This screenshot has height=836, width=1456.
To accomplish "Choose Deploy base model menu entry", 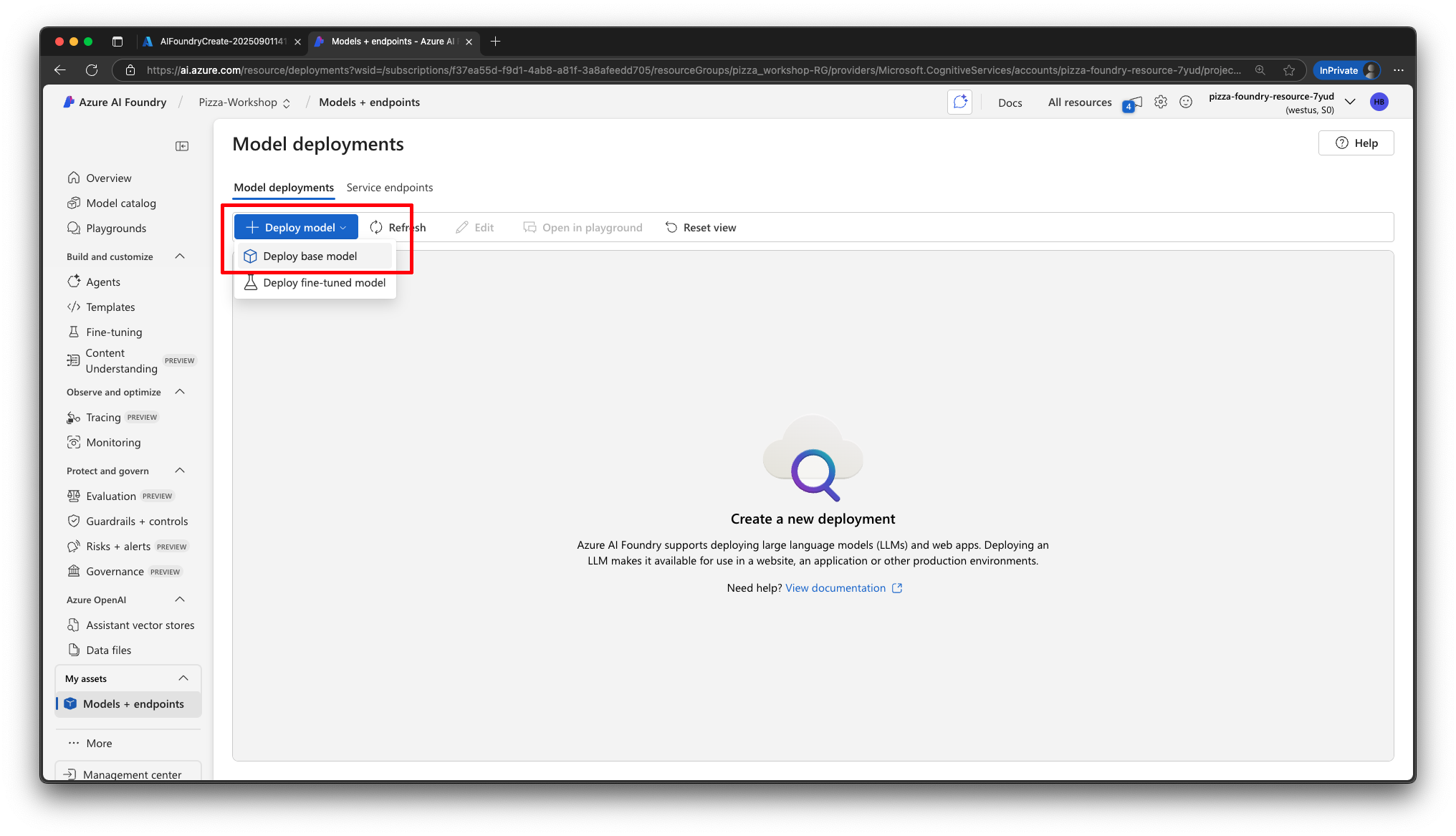I will (310, 256).
